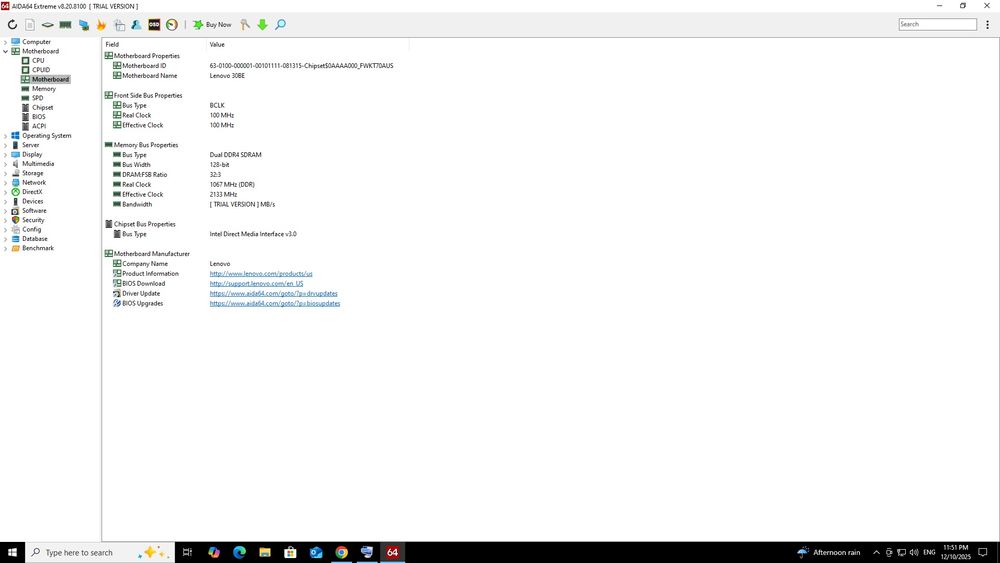Collapse the Motherboard tree node

(6, 52)
